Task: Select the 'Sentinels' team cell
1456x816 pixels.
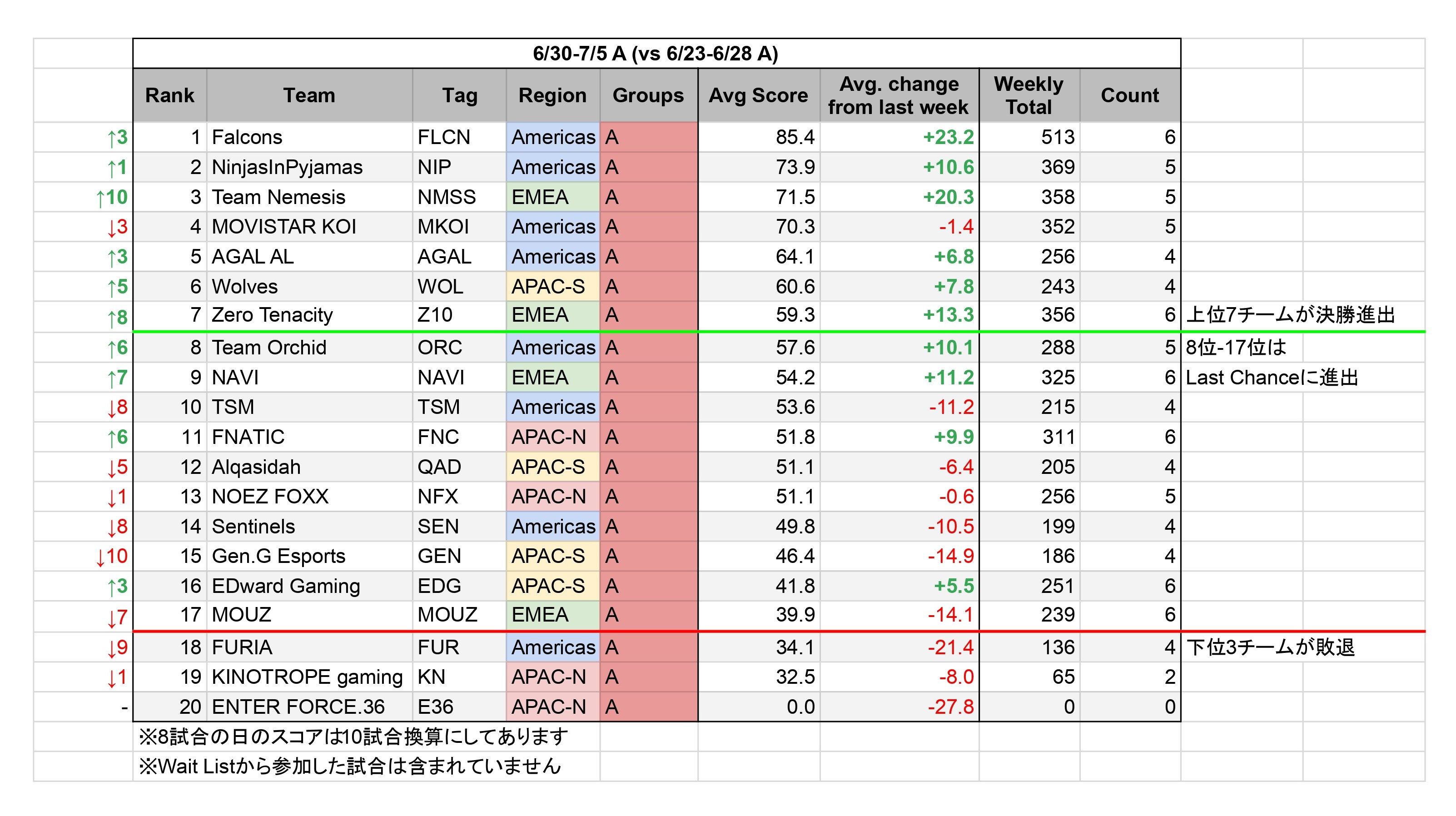Action: [x=309, y=527]
